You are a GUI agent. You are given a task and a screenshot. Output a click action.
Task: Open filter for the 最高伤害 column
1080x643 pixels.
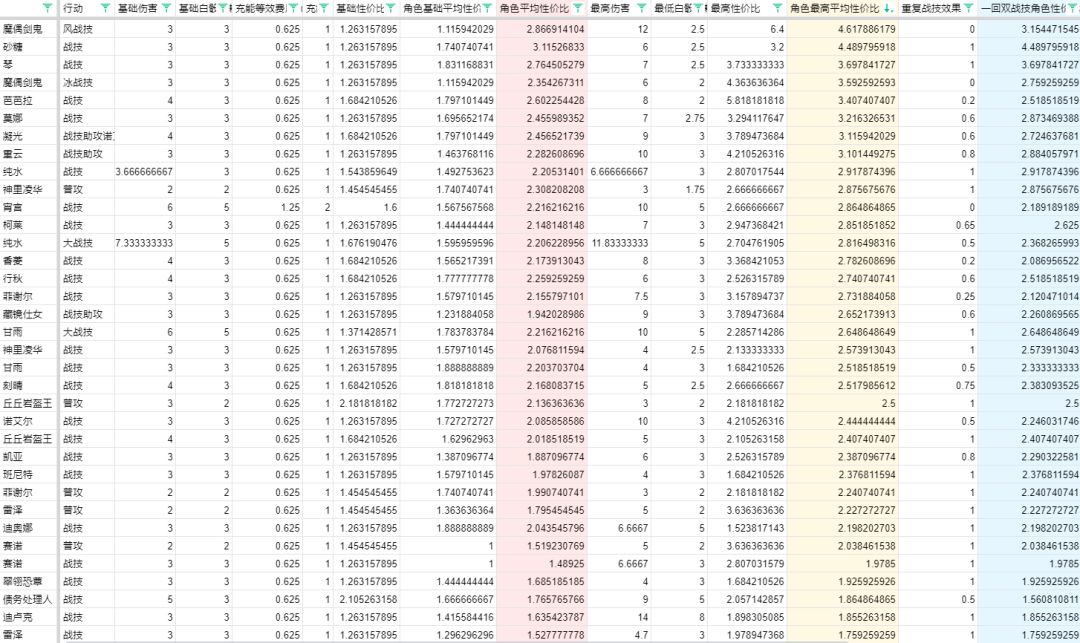[641, 8]
